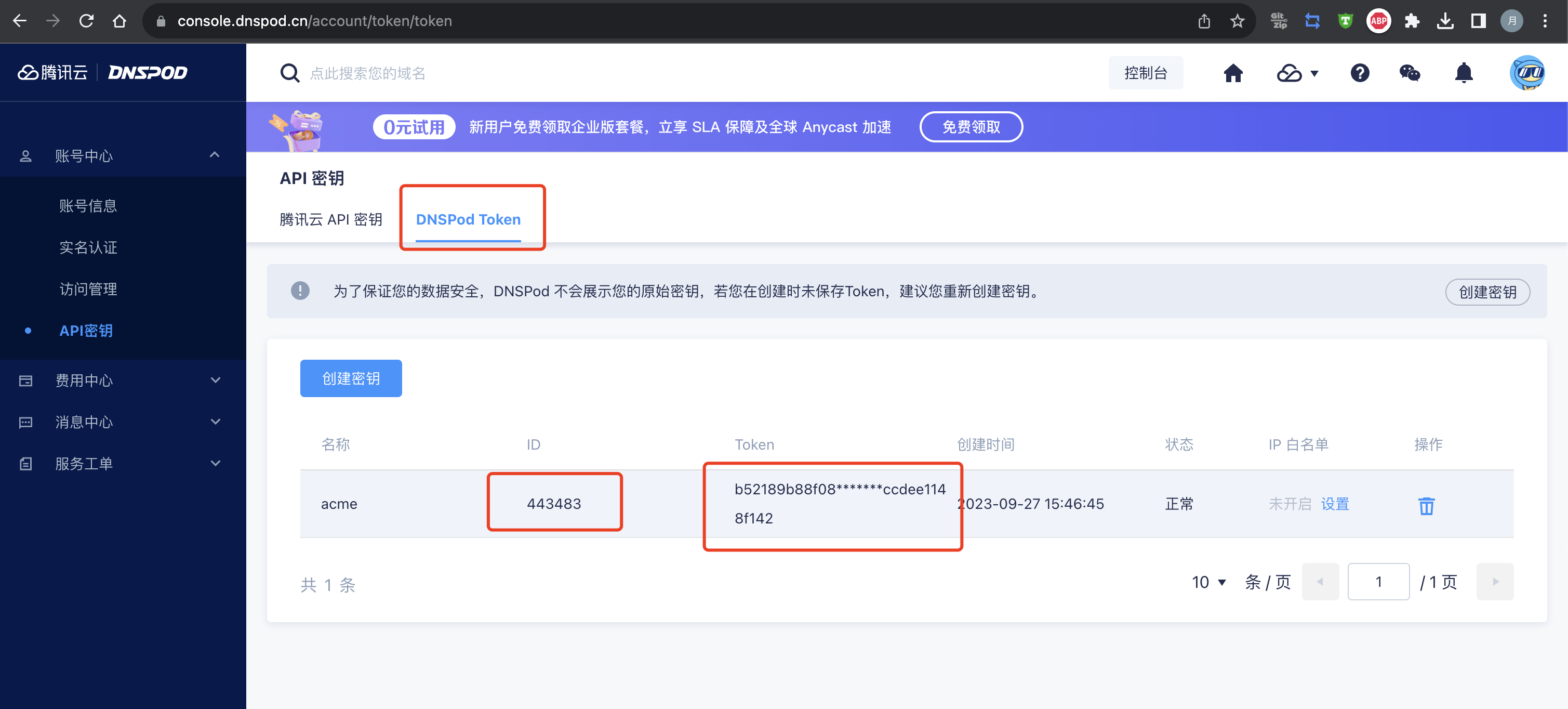
Task: Click the acme name cell
Action: point(339,504)
